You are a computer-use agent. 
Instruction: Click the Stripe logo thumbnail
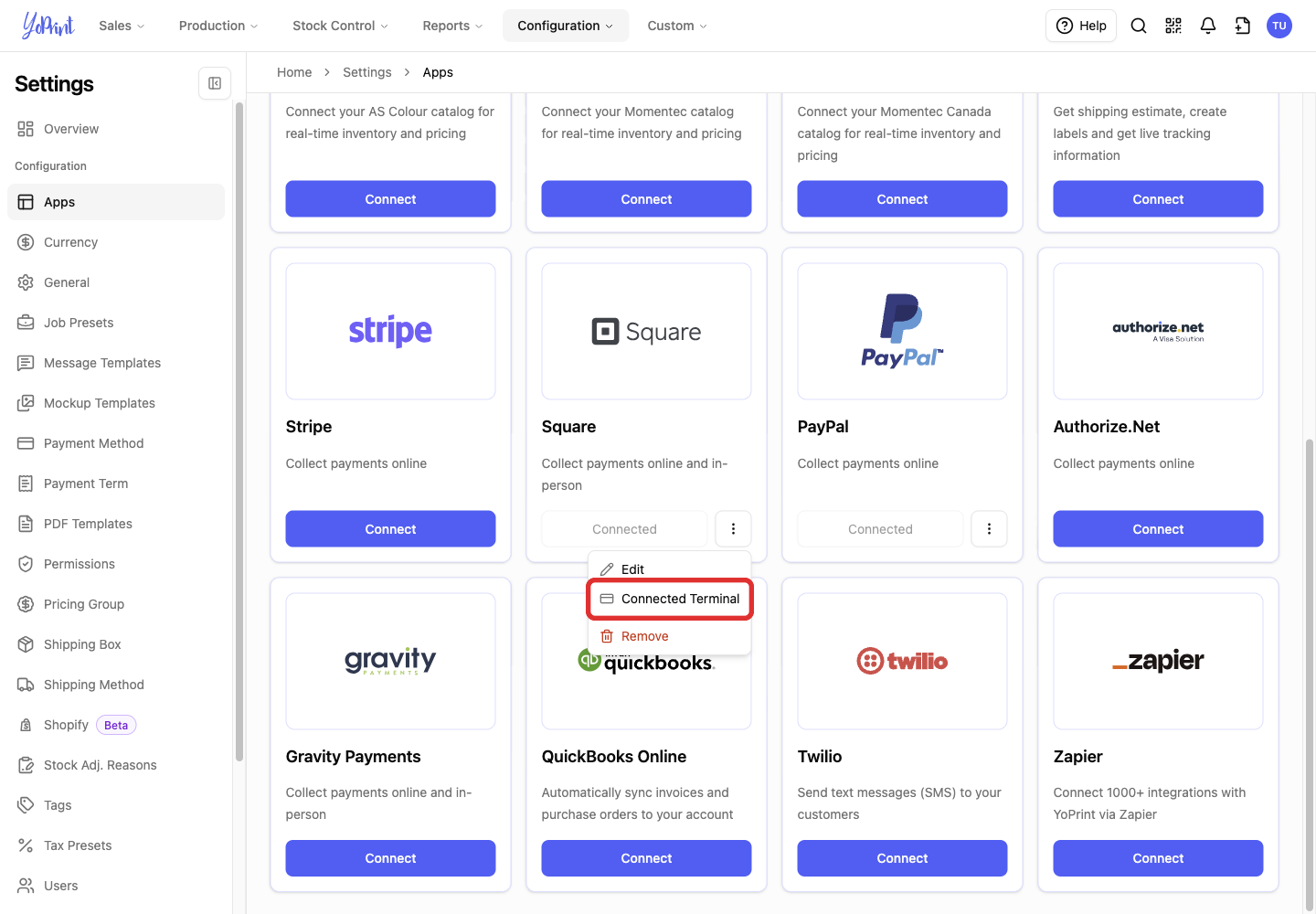tap(390, 331)
